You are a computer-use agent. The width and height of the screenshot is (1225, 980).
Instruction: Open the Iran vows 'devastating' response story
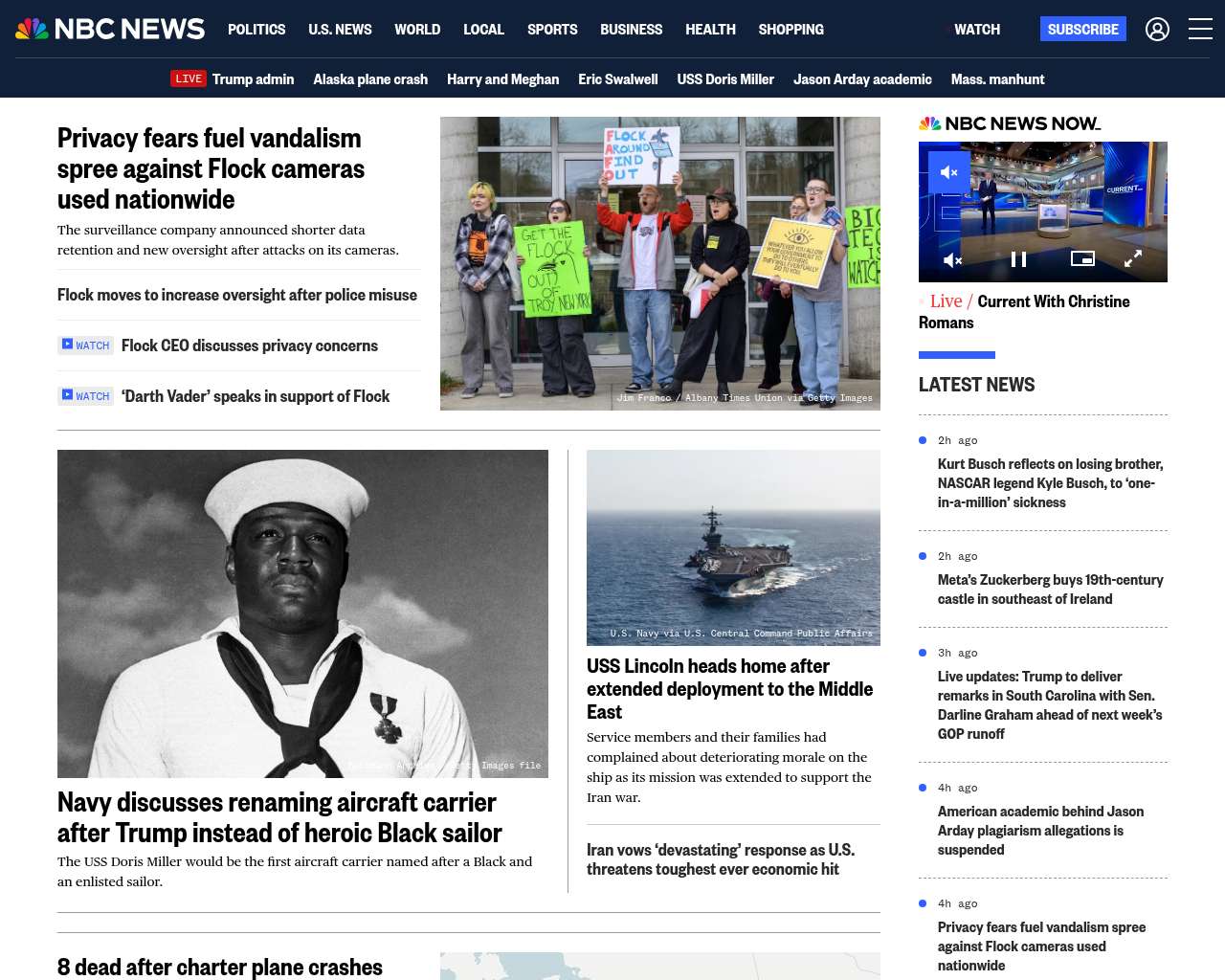721,859
